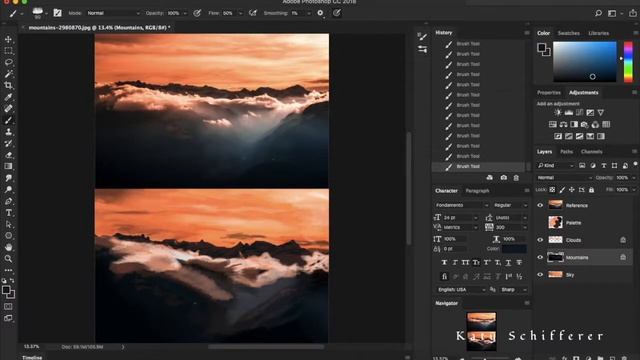This screenshot has width=640, height=360.
Task: Select the Lasso tool
Action: coord(8,62)
